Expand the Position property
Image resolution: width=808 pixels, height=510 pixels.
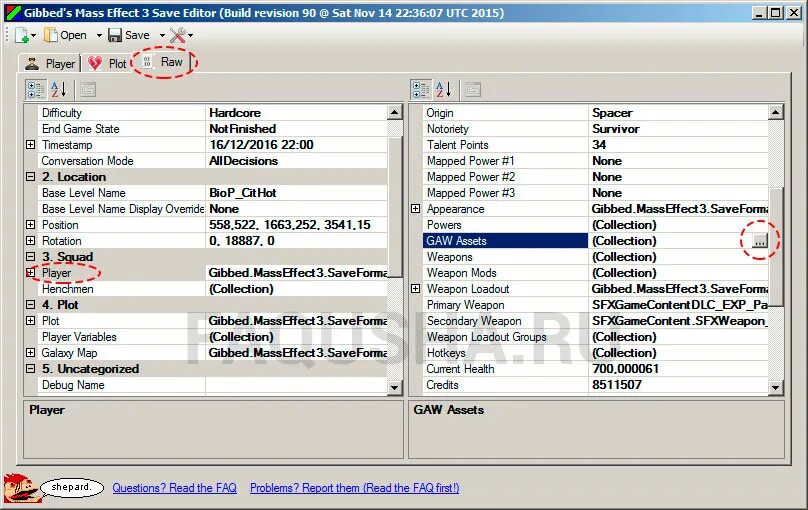30,225
